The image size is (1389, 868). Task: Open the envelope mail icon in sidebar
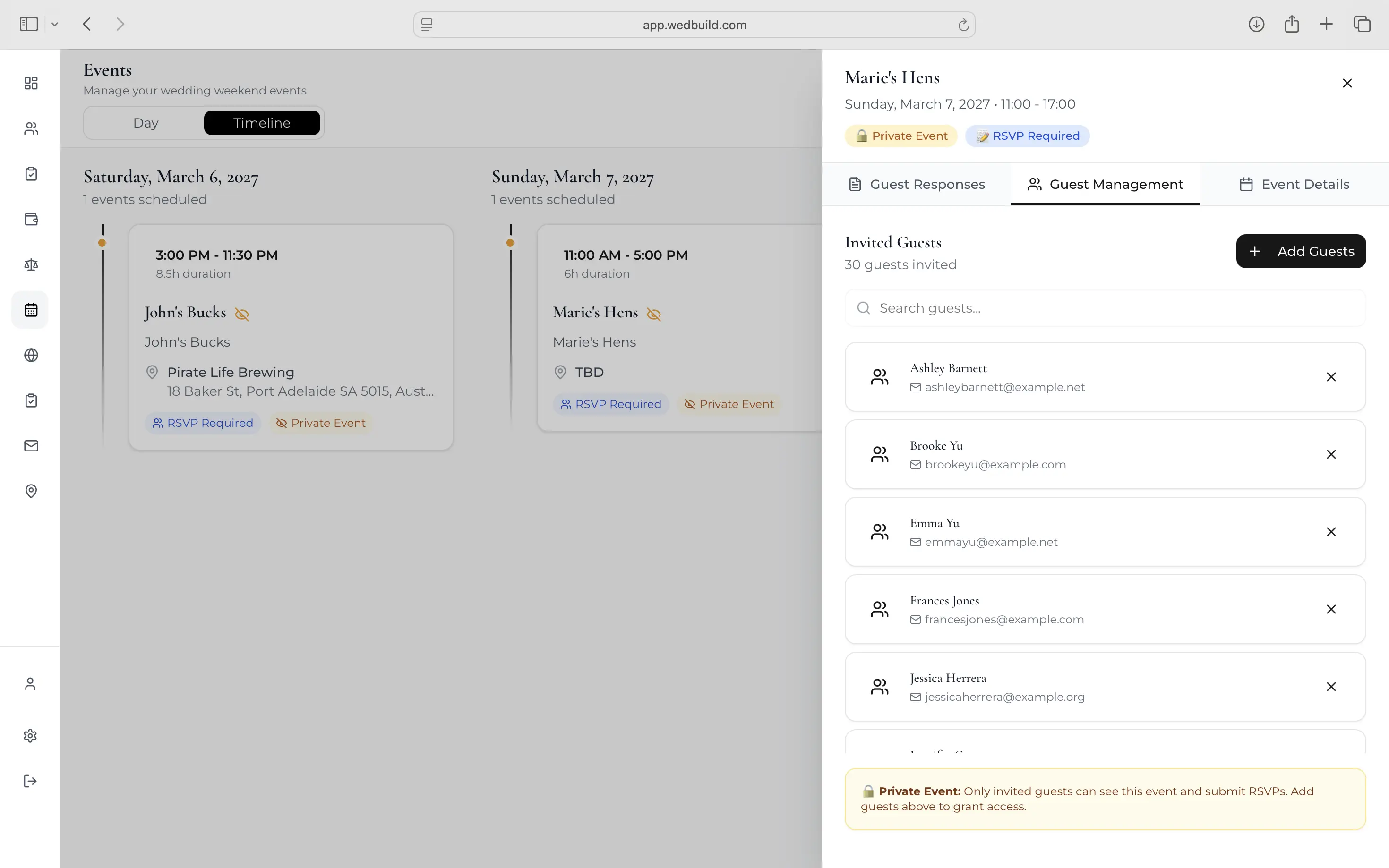31,446
